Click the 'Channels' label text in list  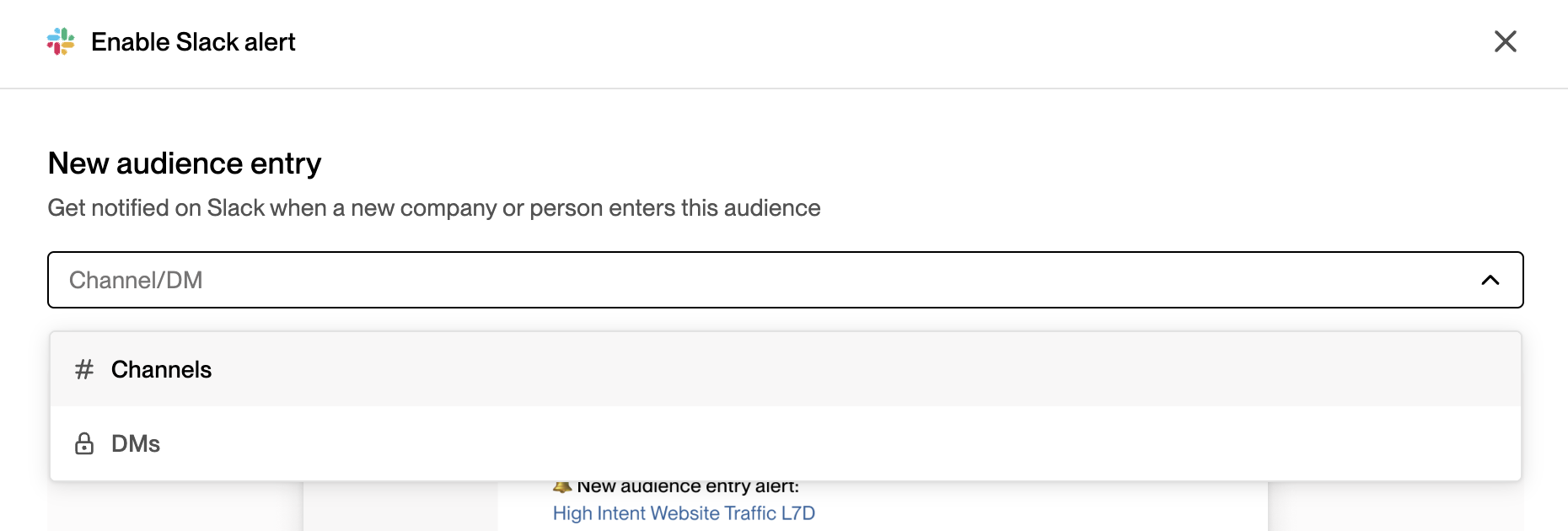tap(161, 369)
